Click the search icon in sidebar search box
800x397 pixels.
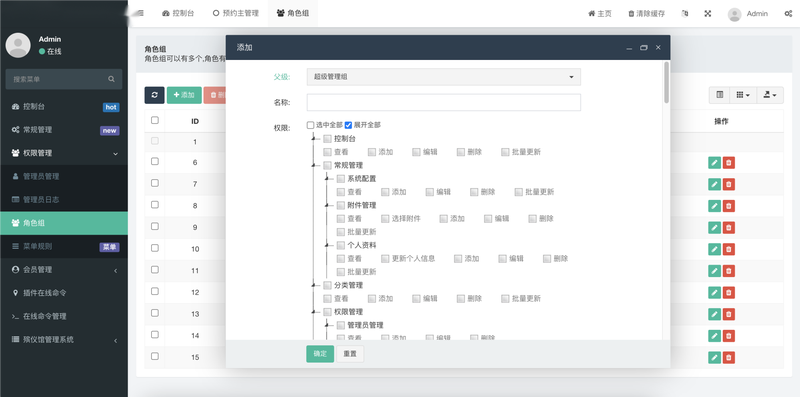111,79
